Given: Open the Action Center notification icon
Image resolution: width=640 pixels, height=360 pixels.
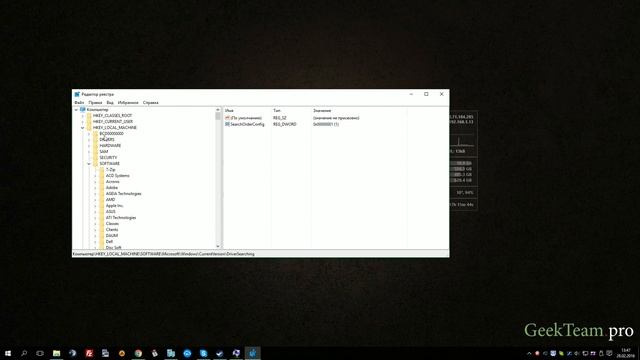Looking at the screenshot, I should (609, 353).
